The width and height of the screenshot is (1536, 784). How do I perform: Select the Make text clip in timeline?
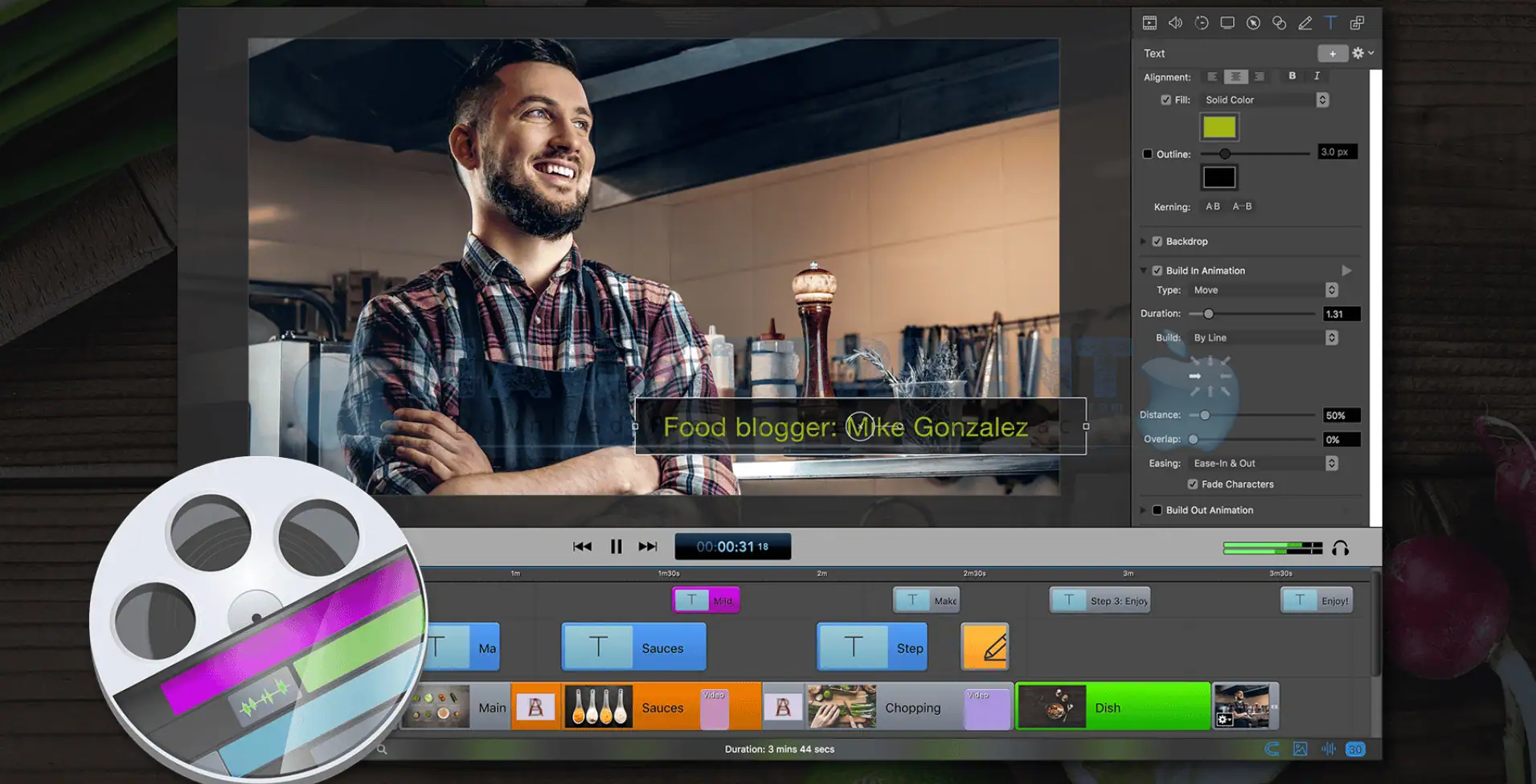(926, 600)
